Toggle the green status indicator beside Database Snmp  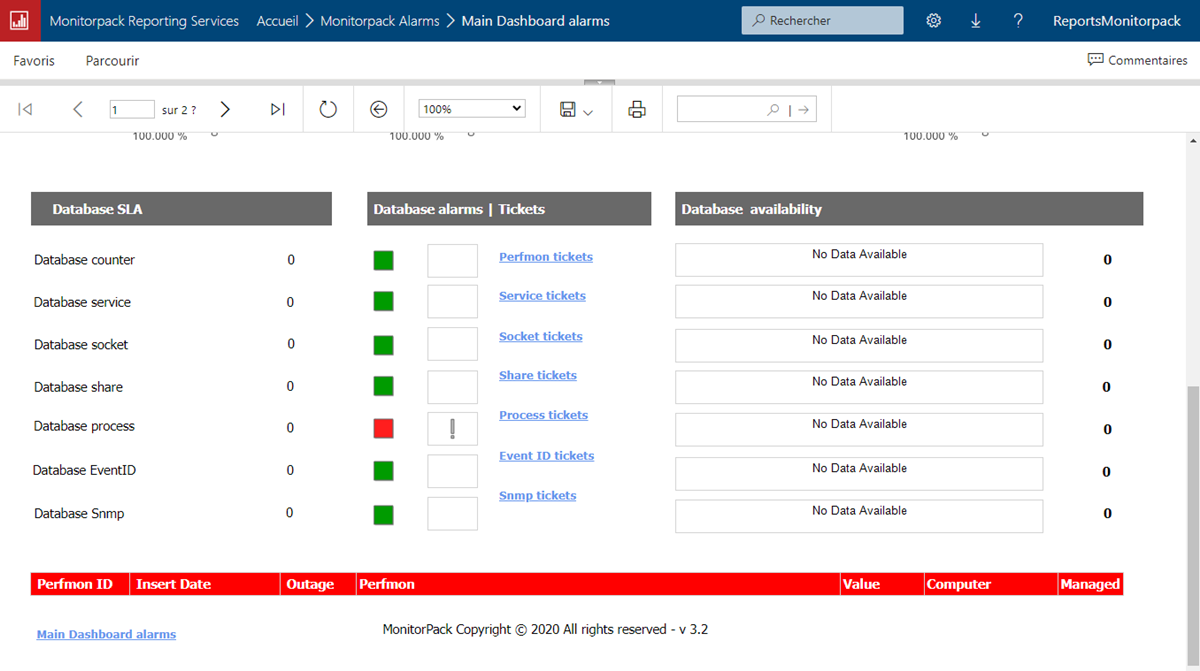383,514
